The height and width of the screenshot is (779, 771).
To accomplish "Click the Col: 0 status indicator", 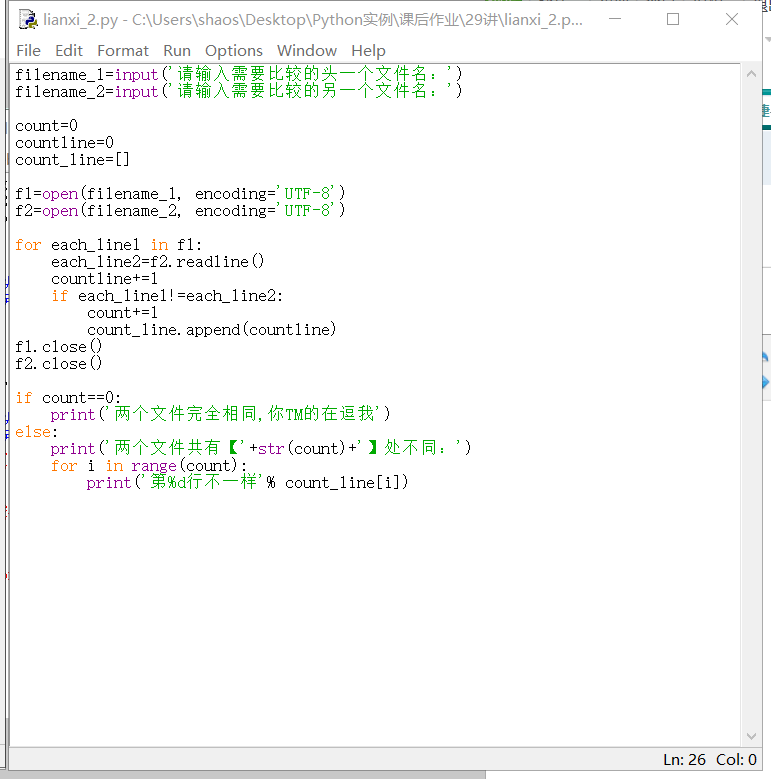I will click(736, 760).
